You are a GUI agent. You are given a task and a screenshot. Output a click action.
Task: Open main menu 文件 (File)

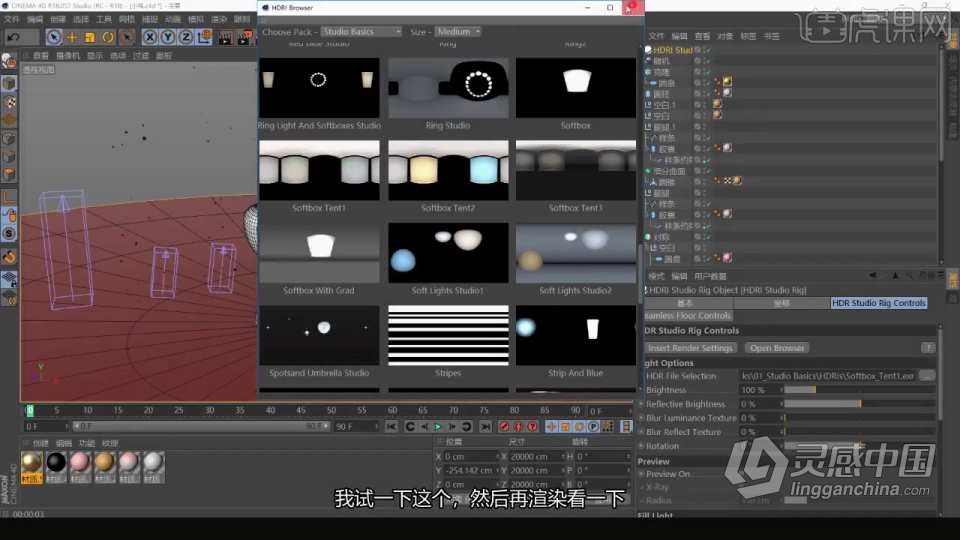(x=12, y=20)
